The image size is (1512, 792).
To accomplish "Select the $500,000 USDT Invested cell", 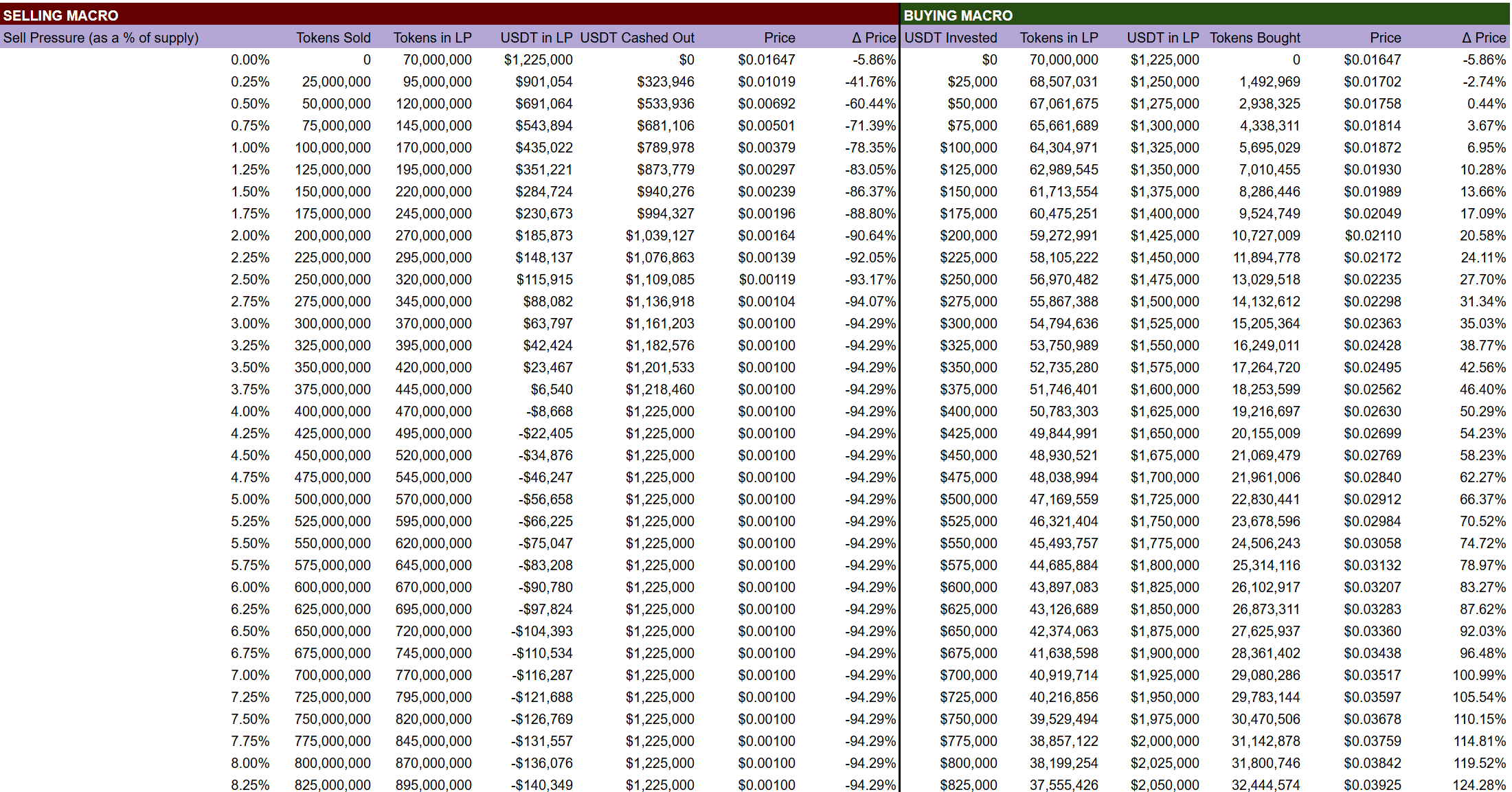I will coord(968,499).
